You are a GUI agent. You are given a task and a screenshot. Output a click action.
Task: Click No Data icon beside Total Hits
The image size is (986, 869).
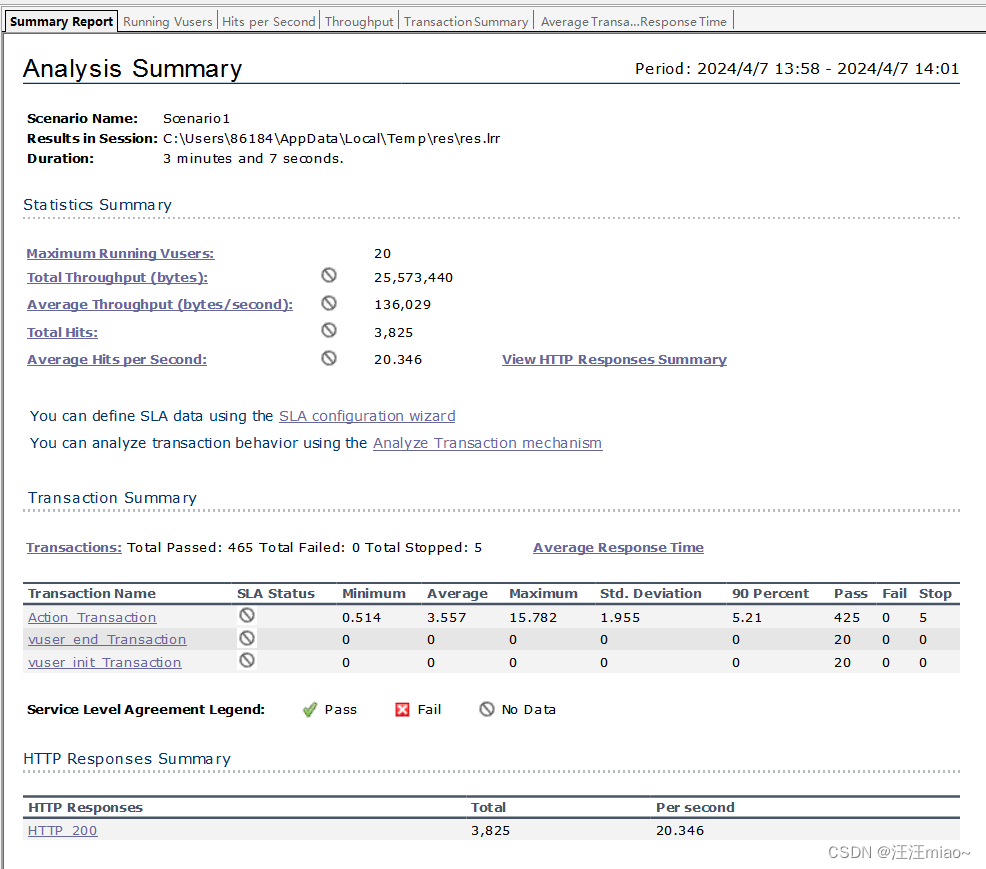pos(329,330)
